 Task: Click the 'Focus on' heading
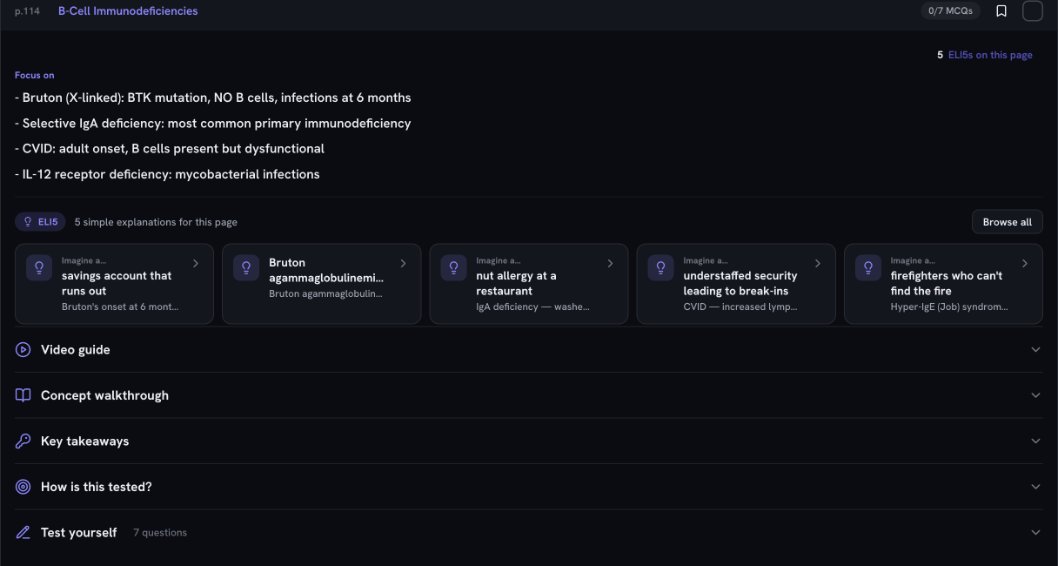34,75
